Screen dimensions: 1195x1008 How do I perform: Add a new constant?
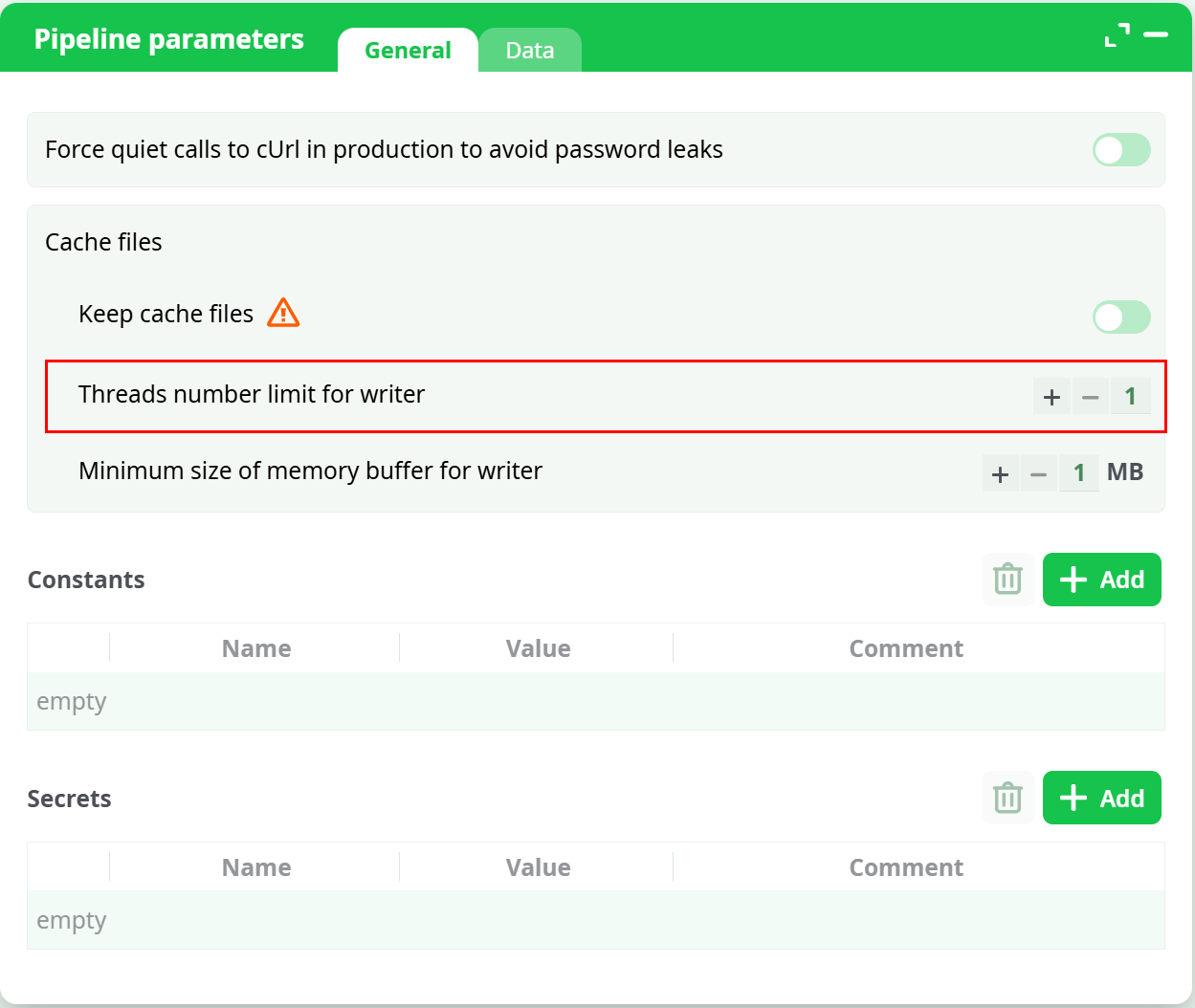click(x=1101, y=580)
